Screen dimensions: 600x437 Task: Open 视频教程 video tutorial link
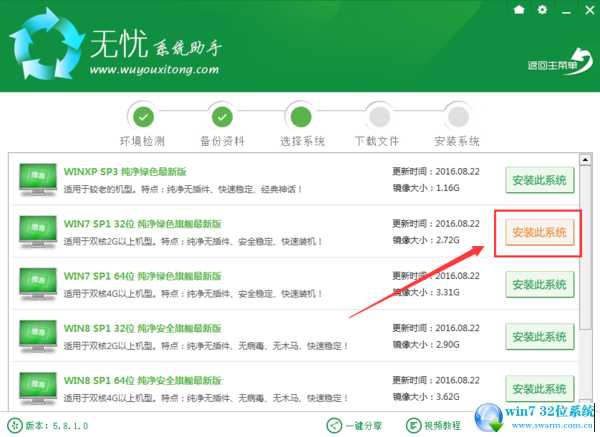(x=442, y=426)
